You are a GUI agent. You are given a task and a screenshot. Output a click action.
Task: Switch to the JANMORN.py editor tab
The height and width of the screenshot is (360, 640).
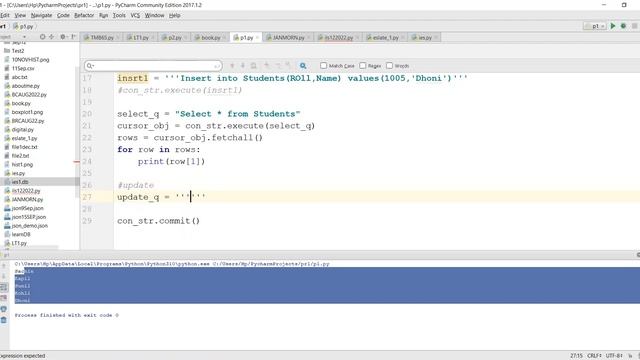(288, 37)
